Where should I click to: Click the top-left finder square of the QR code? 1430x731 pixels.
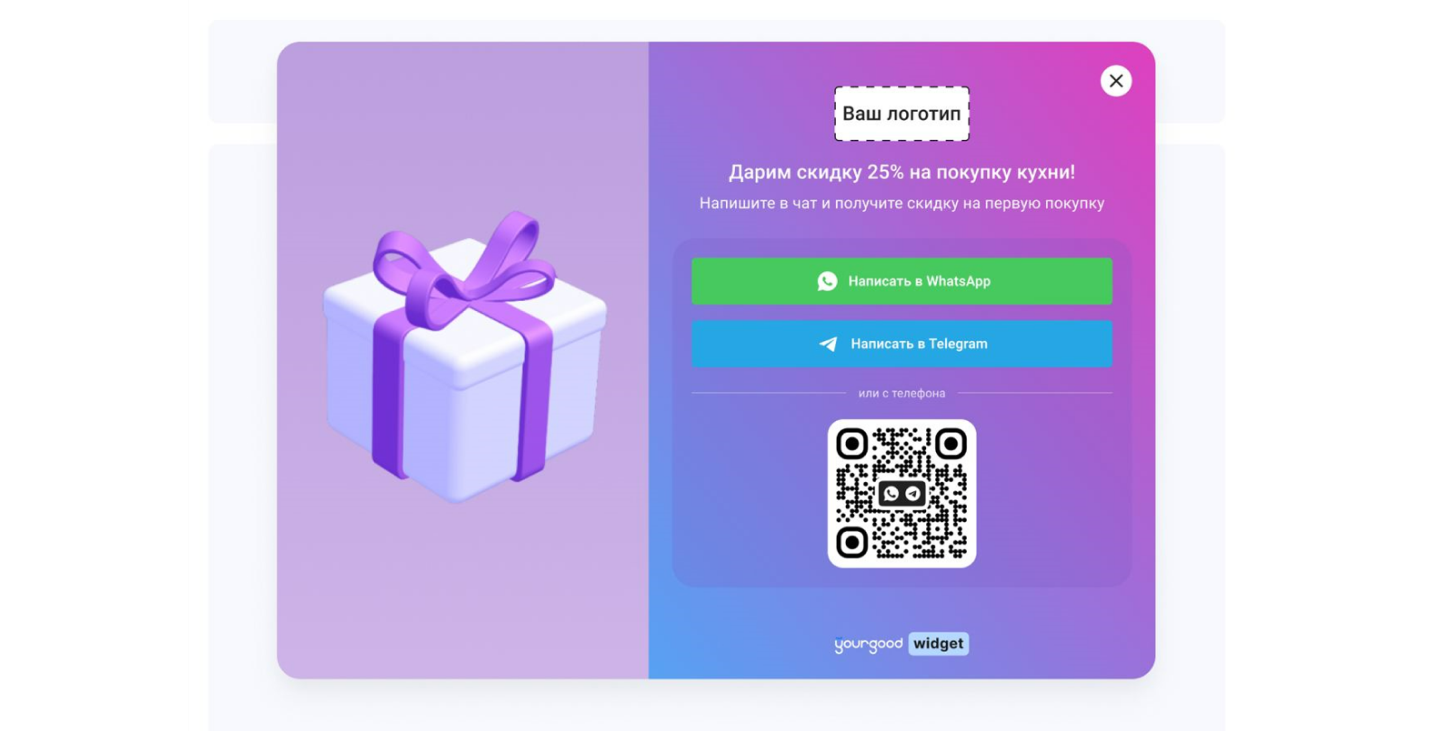(852, 443)
